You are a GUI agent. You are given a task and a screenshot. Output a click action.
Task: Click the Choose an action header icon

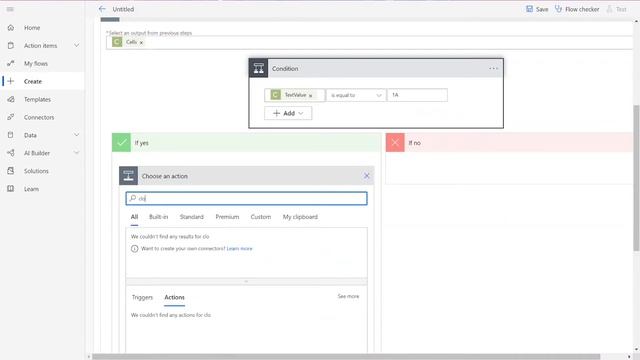(x=128, y=176)
